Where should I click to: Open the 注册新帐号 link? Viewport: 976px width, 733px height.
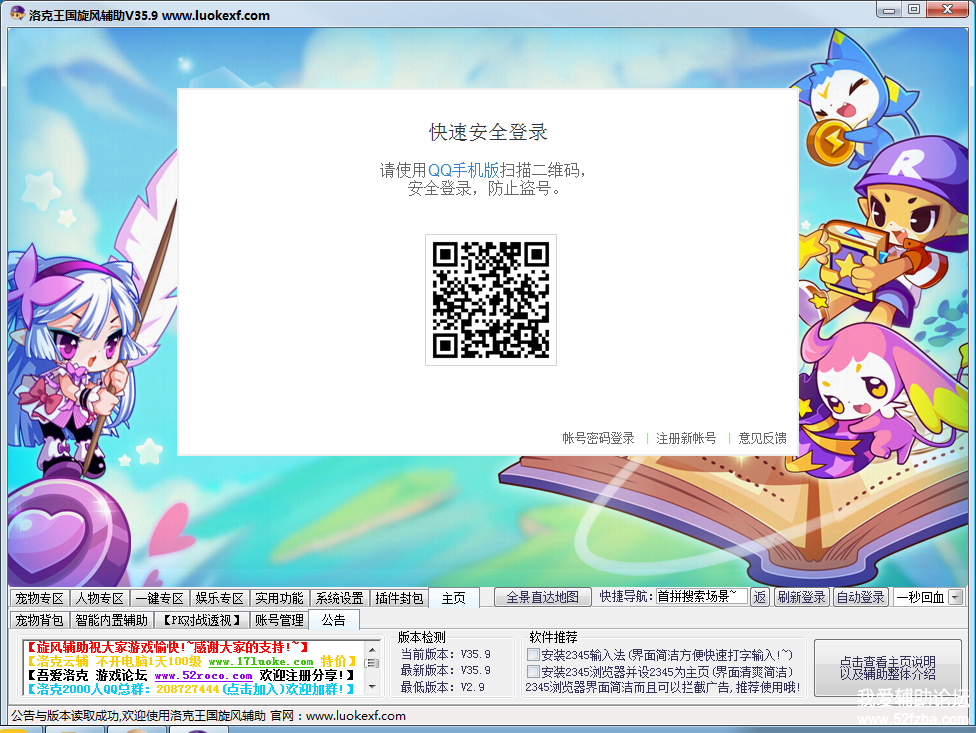pos(686,438)
